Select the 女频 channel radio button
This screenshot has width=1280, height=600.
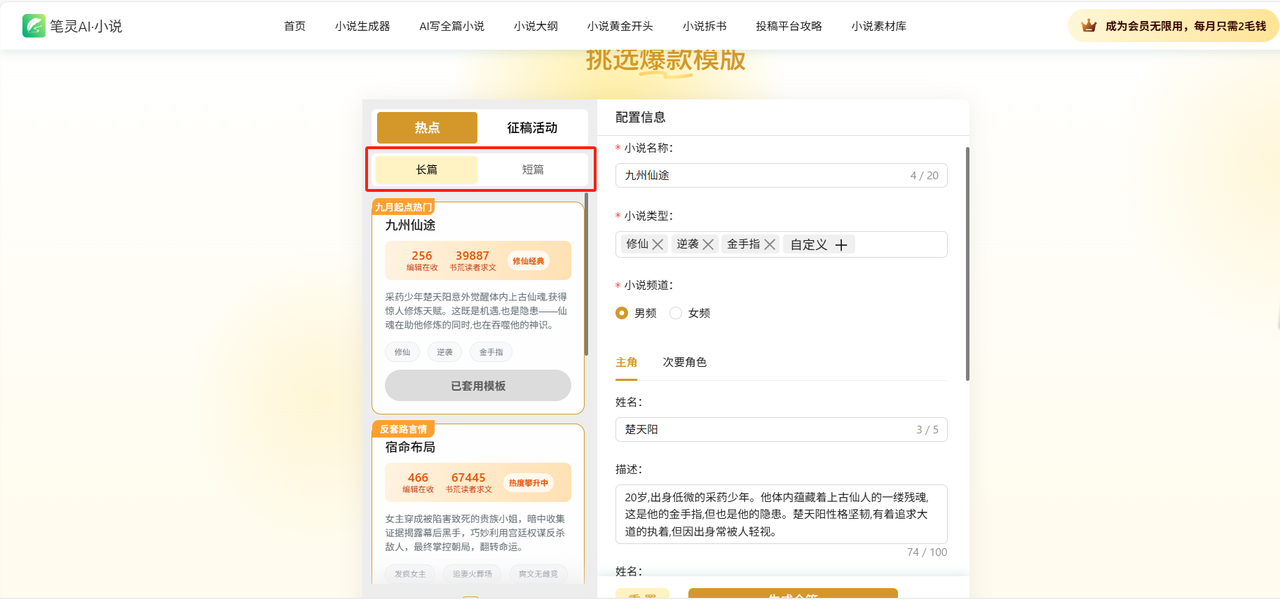[676, 313]
